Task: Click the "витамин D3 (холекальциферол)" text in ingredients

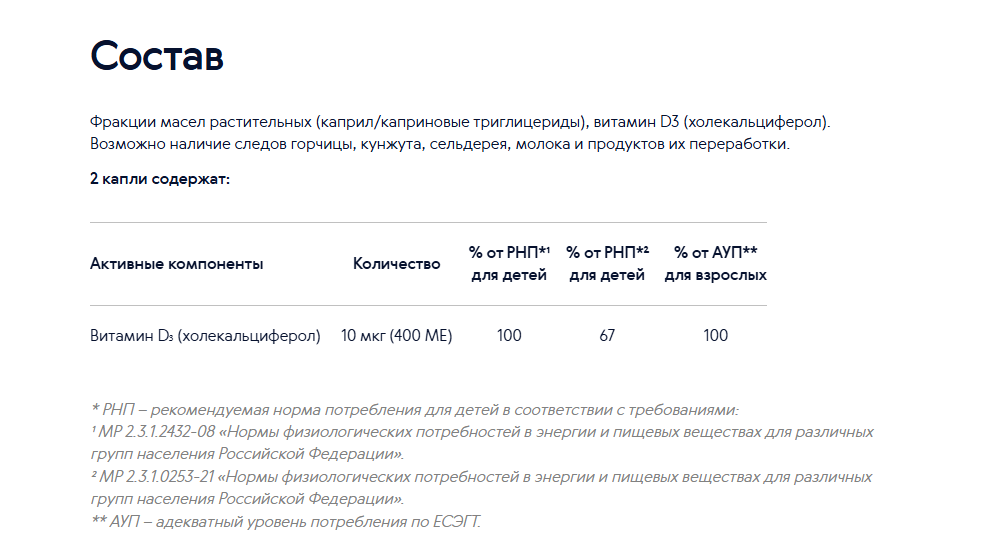Action: tap(712, 122)
